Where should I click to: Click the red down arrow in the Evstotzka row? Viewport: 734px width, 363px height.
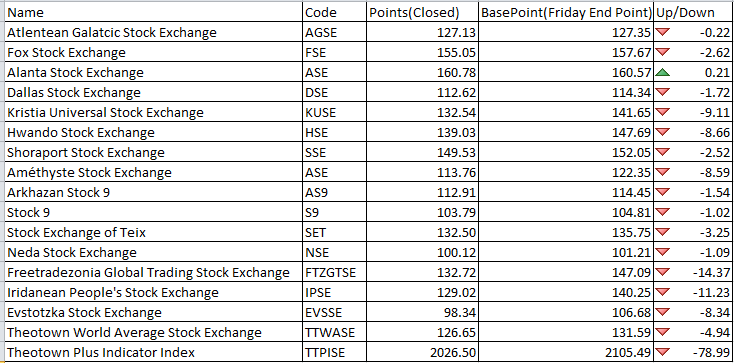point(663,312)
